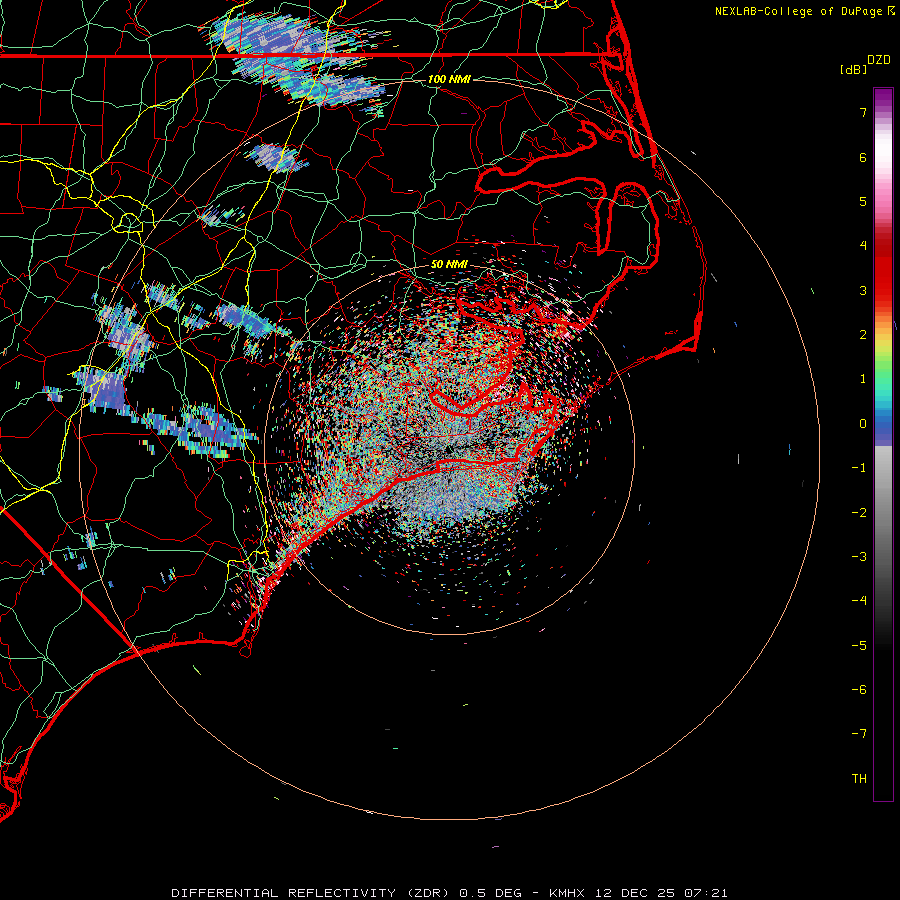Click the 7 value on the color scale
This screenshot has width=900, height=900.
(x=863, y=112)
